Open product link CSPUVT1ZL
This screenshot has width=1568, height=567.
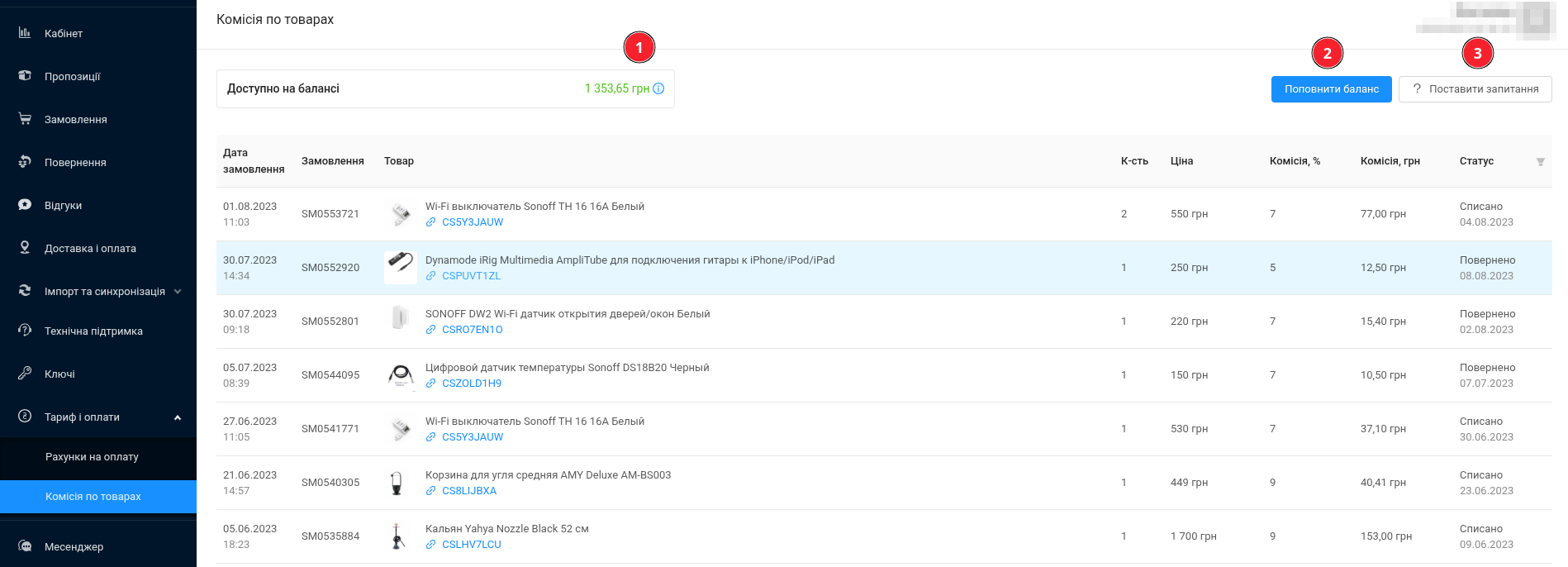[x=471, y=276]
